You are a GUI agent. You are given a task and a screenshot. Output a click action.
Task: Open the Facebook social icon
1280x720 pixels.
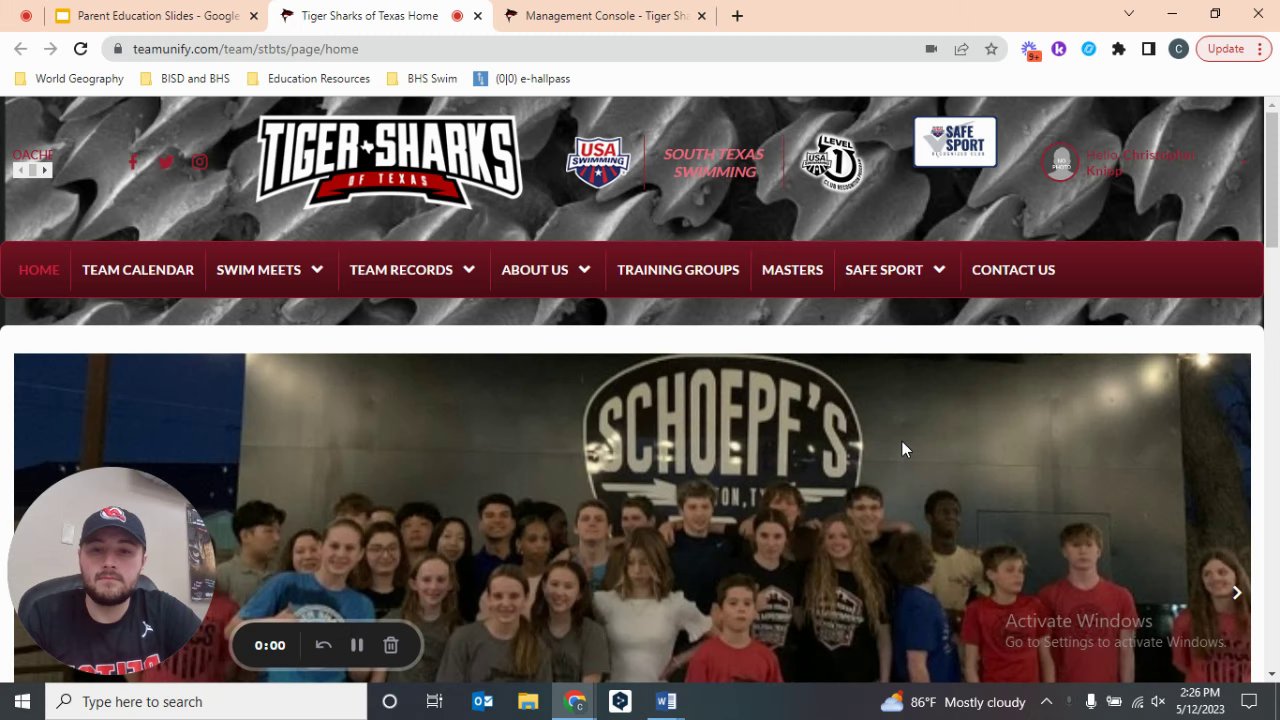click(x=133, y=162)
